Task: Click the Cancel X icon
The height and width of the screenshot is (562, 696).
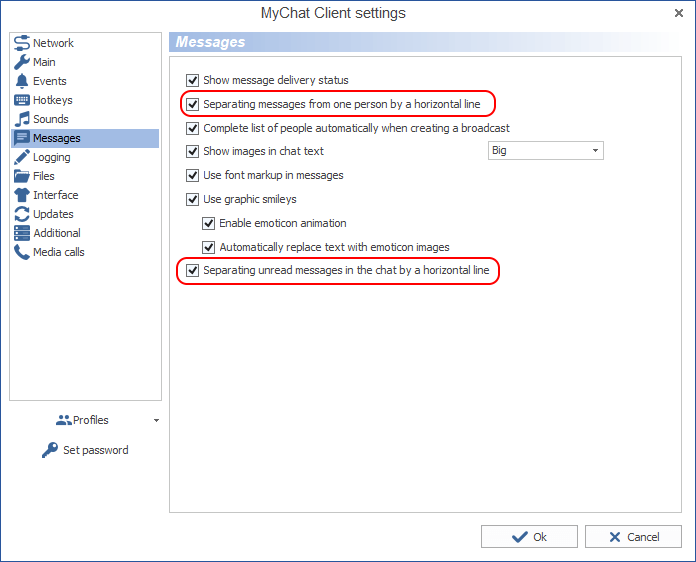Action: [615, 537]
